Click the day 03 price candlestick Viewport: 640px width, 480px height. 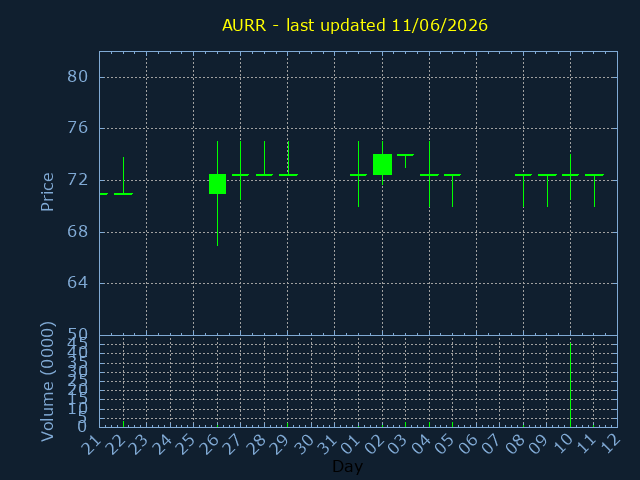(x=405, y=161)
